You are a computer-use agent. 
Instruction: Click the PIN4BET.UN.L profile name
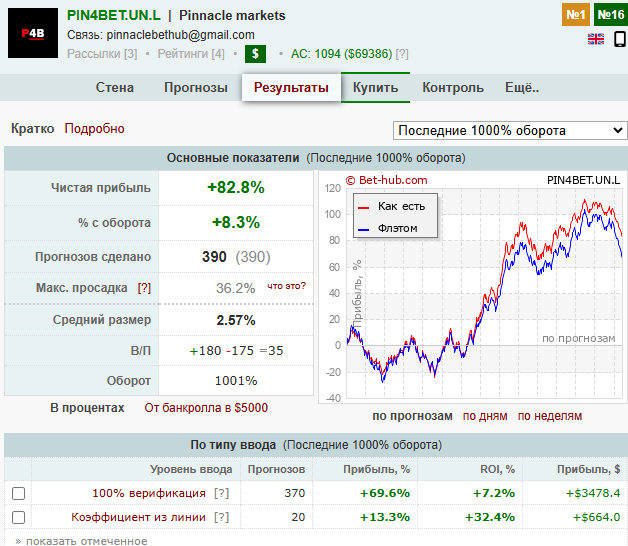(x=114, y=15)
